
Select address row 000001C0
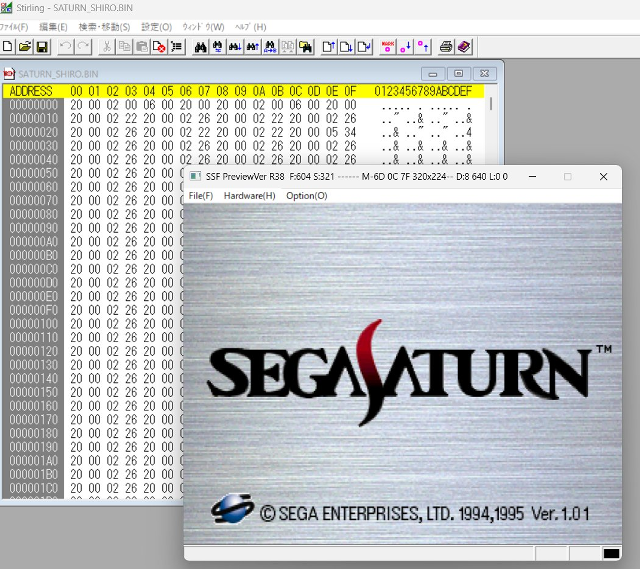[33, 488]
